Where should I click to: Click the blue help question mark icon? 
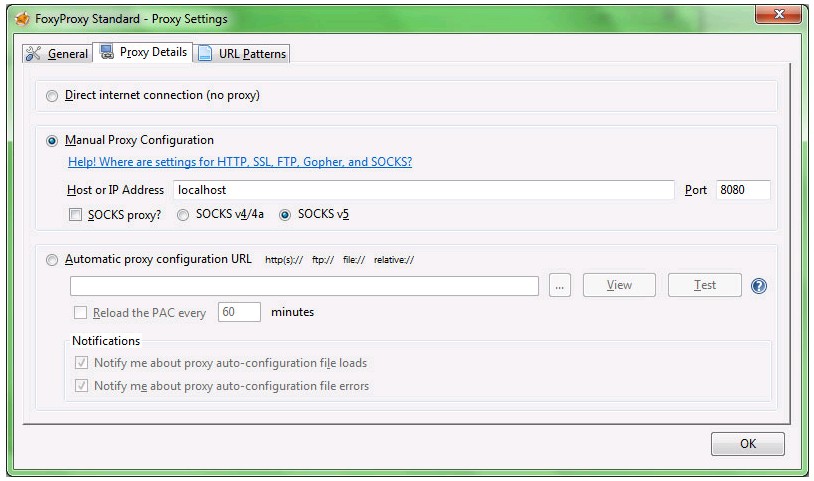pos(758,285)
